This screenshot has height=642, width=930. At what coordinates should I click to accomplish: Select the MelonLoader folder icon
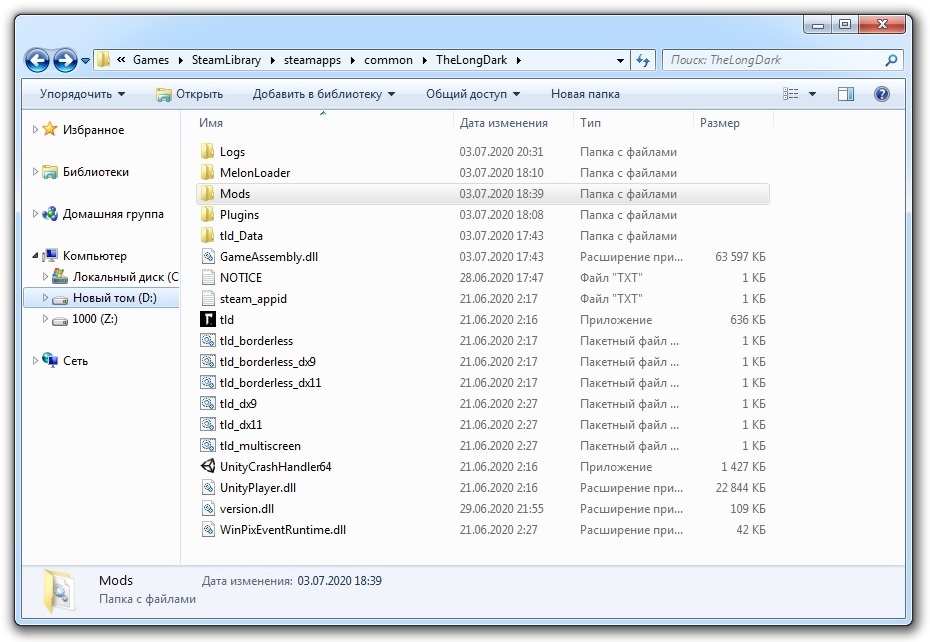coord(208,172)
